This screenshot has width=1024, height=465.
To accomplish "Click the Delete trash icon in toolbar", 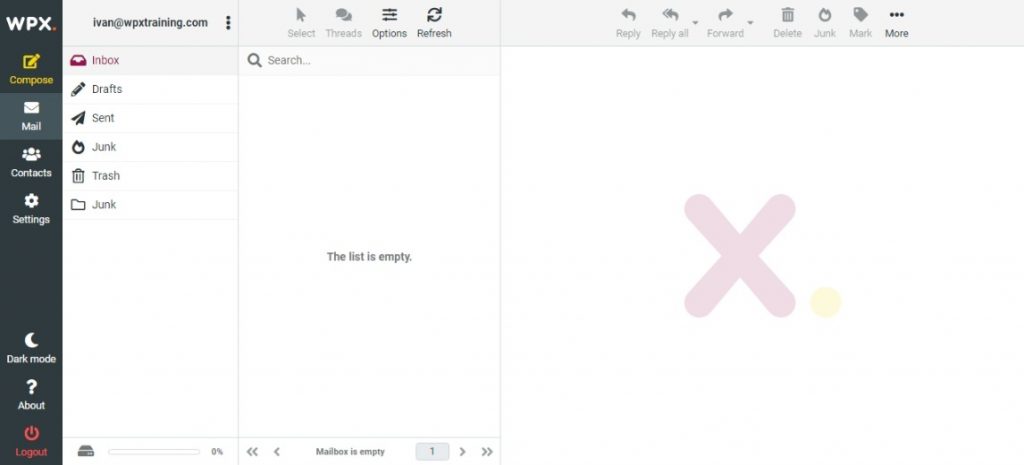I will click(x=787, y=15).
